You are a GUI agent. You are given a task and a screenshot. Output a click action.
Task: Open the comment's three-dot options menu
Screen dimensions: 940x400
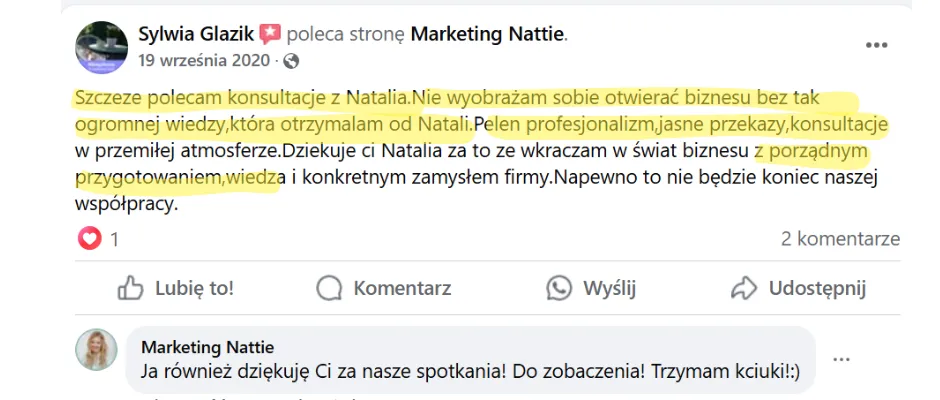pos(842,358)
